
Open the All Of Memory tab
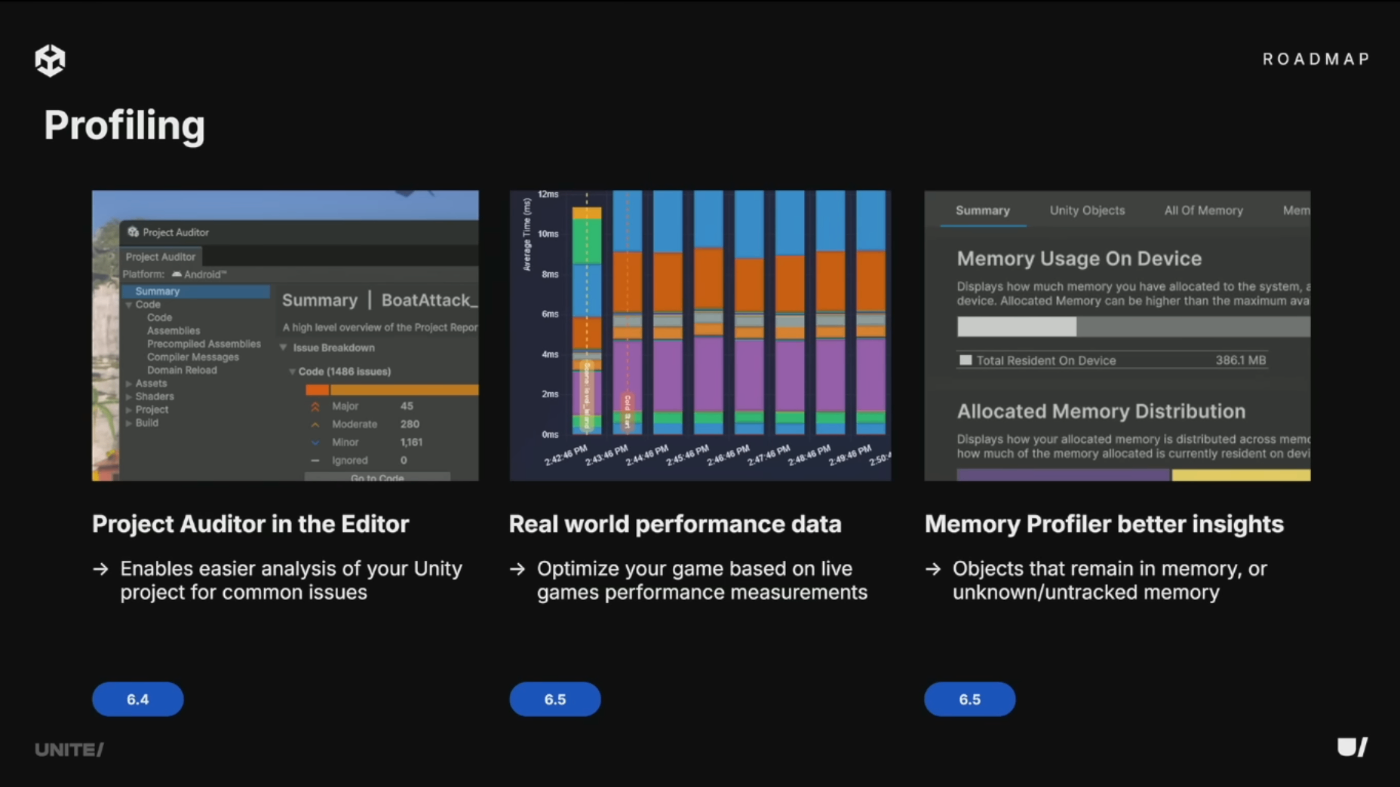click(x=1203, y=211)
